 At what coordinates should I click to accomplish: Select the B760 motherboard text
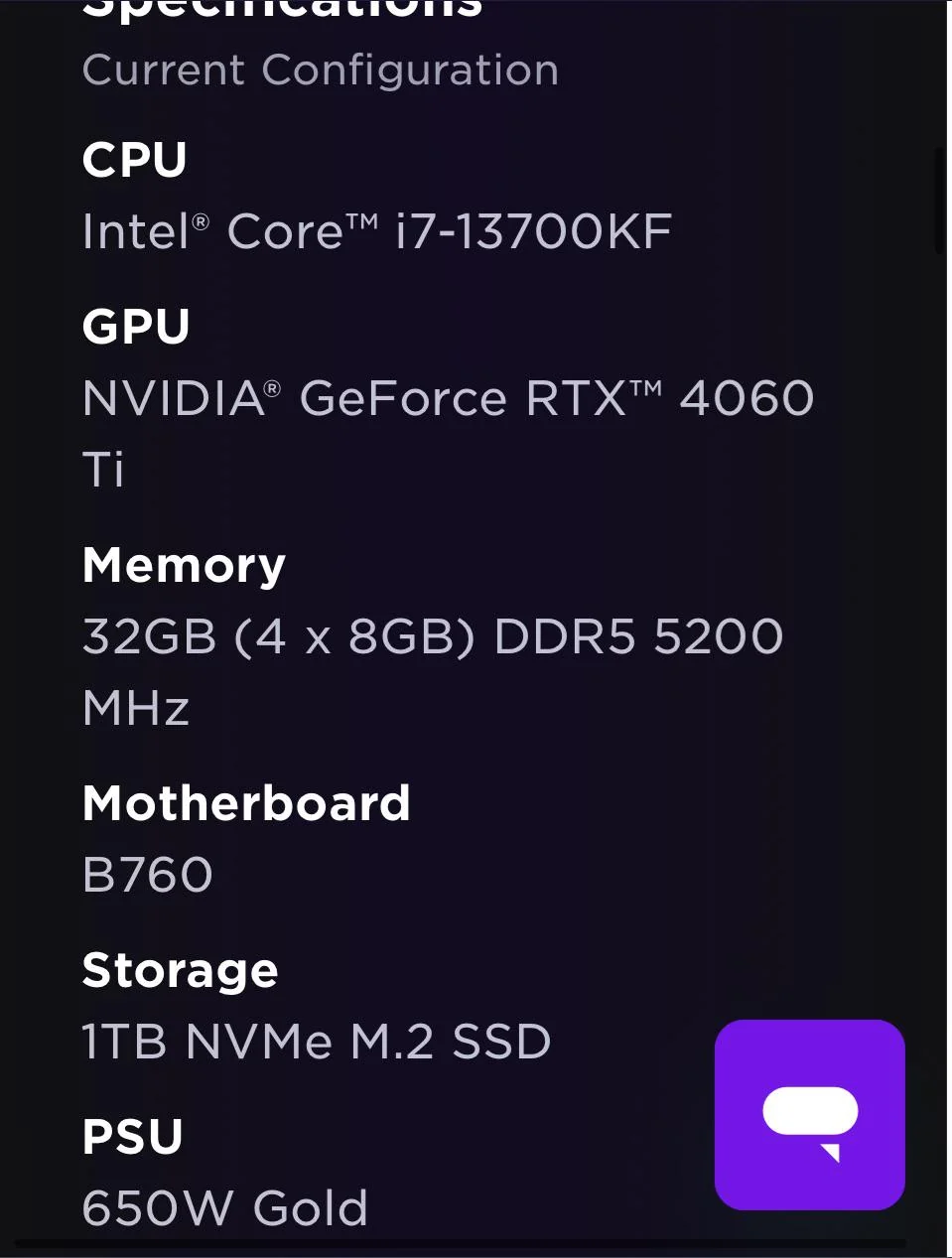[x=147, y=875]
